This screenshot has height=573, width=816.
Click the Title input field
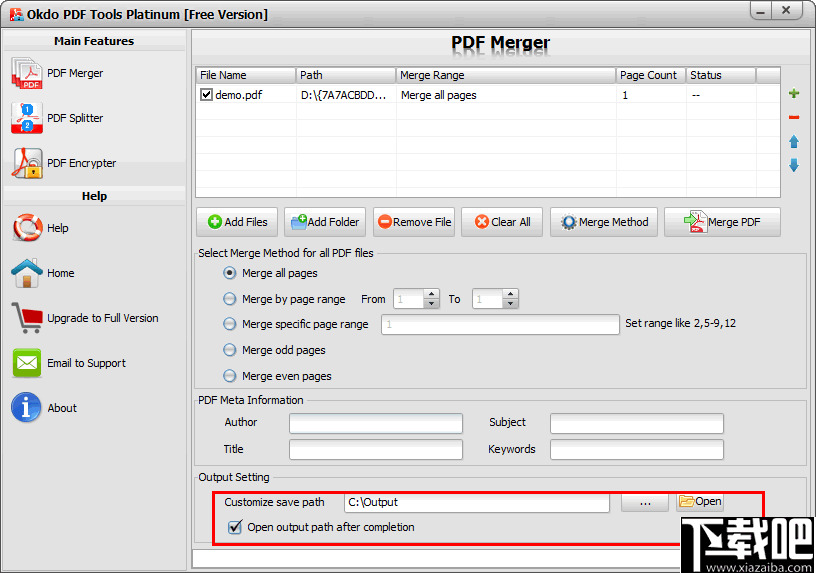coord(376,450)
